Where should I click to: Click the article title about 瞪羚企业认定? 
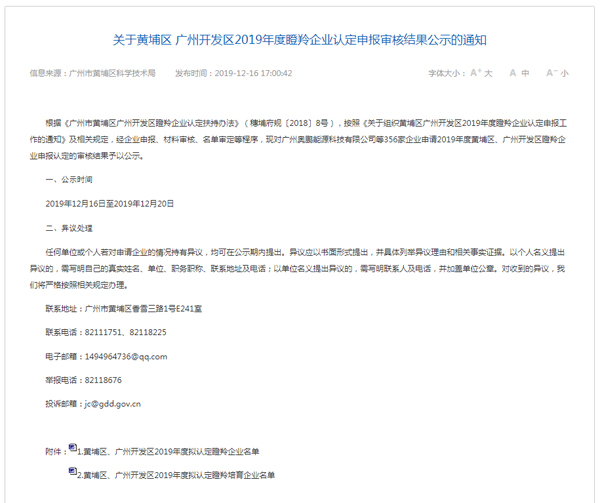click(x=299, y=40)
